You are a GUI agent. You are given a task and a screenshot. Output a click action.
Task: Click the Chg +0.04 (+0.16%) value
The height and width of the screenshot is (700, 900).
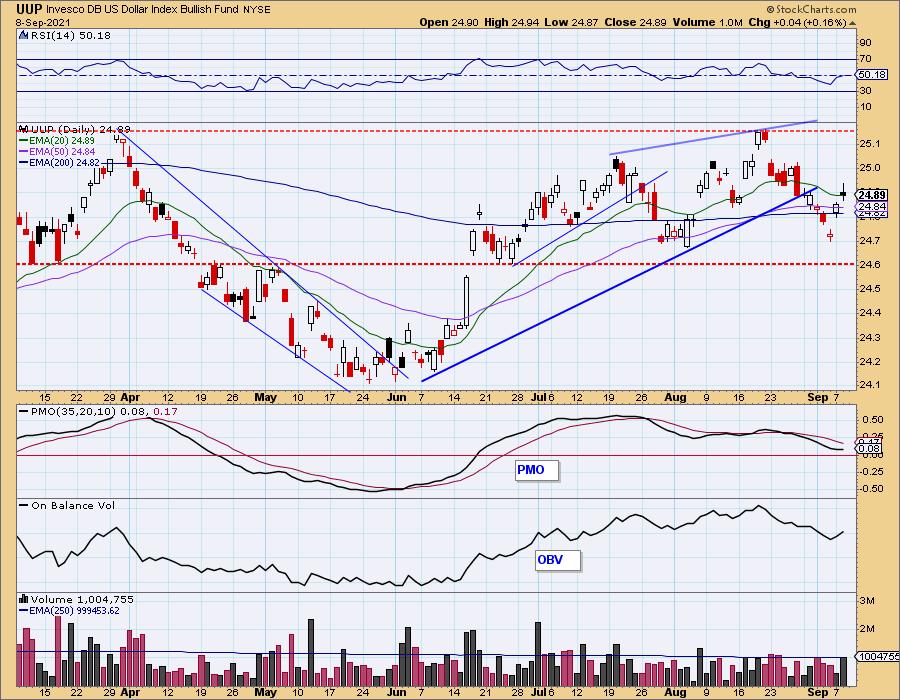point(797,22)
